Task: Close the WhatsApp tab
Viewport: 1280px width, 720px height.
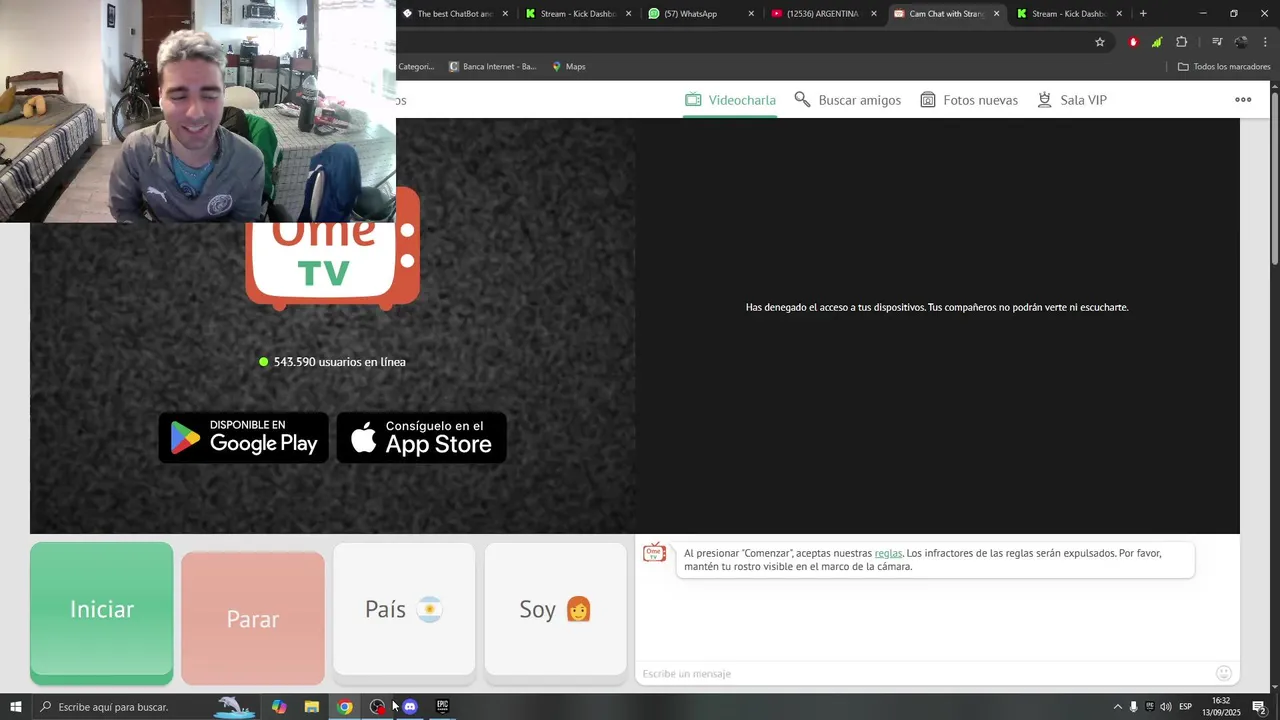Action: click(x=751, y=14)
